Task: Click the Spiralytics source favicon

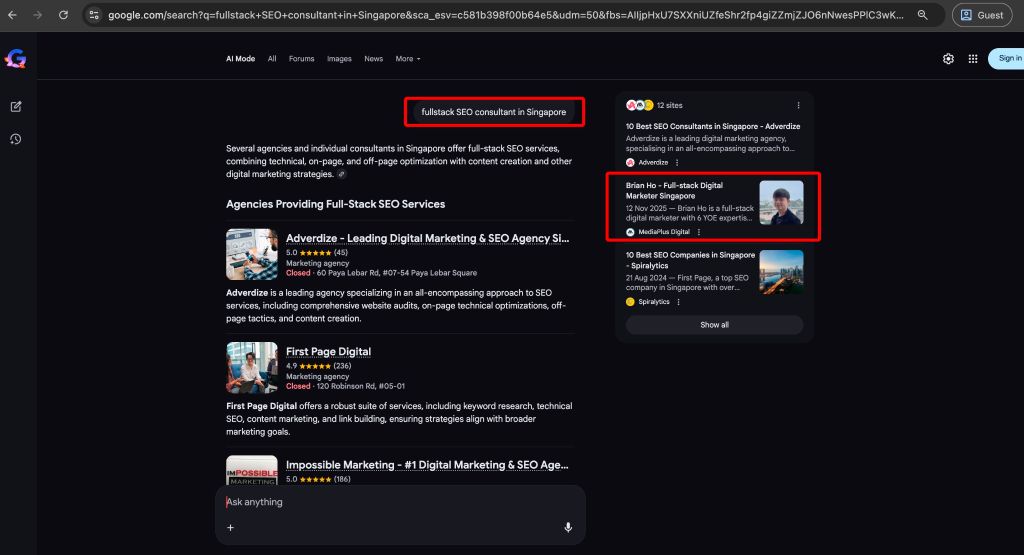Action: [x=630, y=302]
